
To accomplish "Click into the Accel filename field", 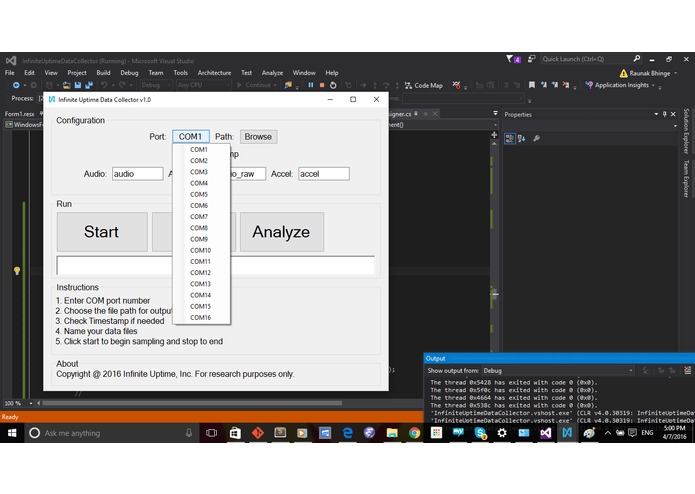I will click(x=324, y=174).
